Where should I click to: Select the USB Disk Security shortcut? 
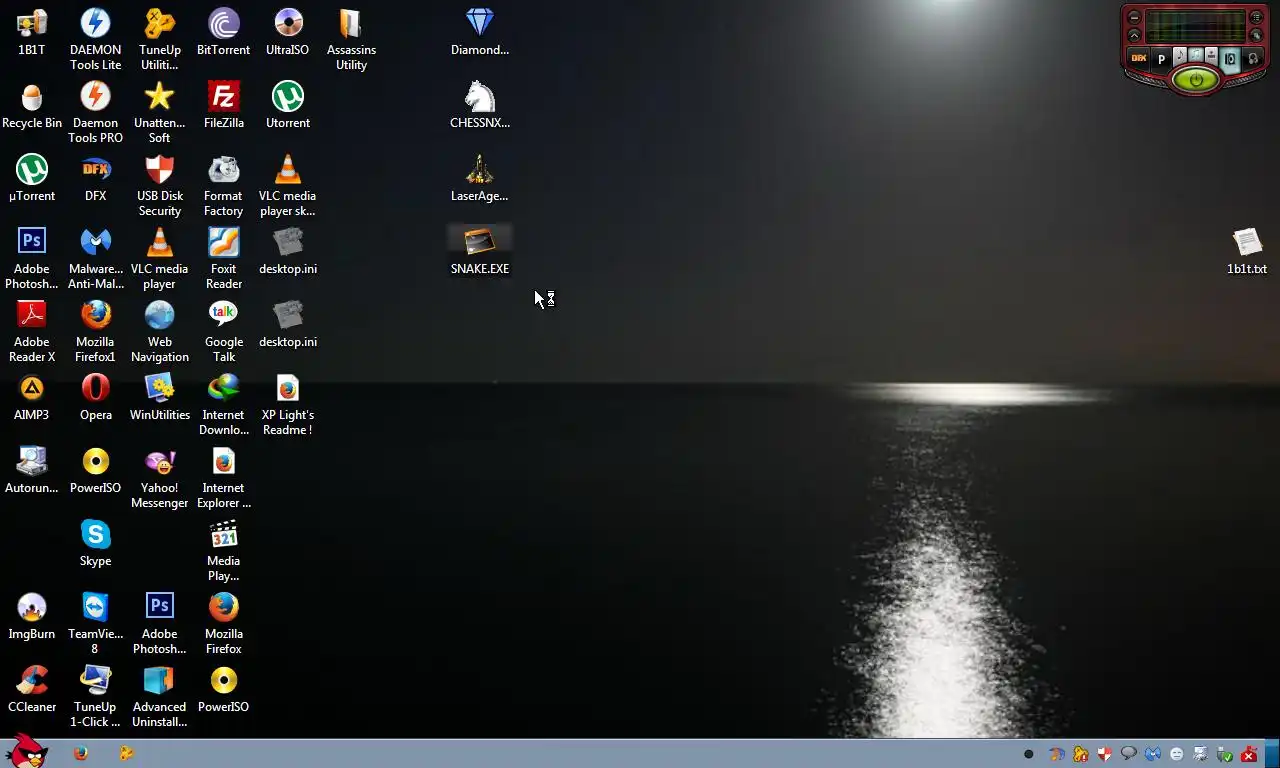159,185
